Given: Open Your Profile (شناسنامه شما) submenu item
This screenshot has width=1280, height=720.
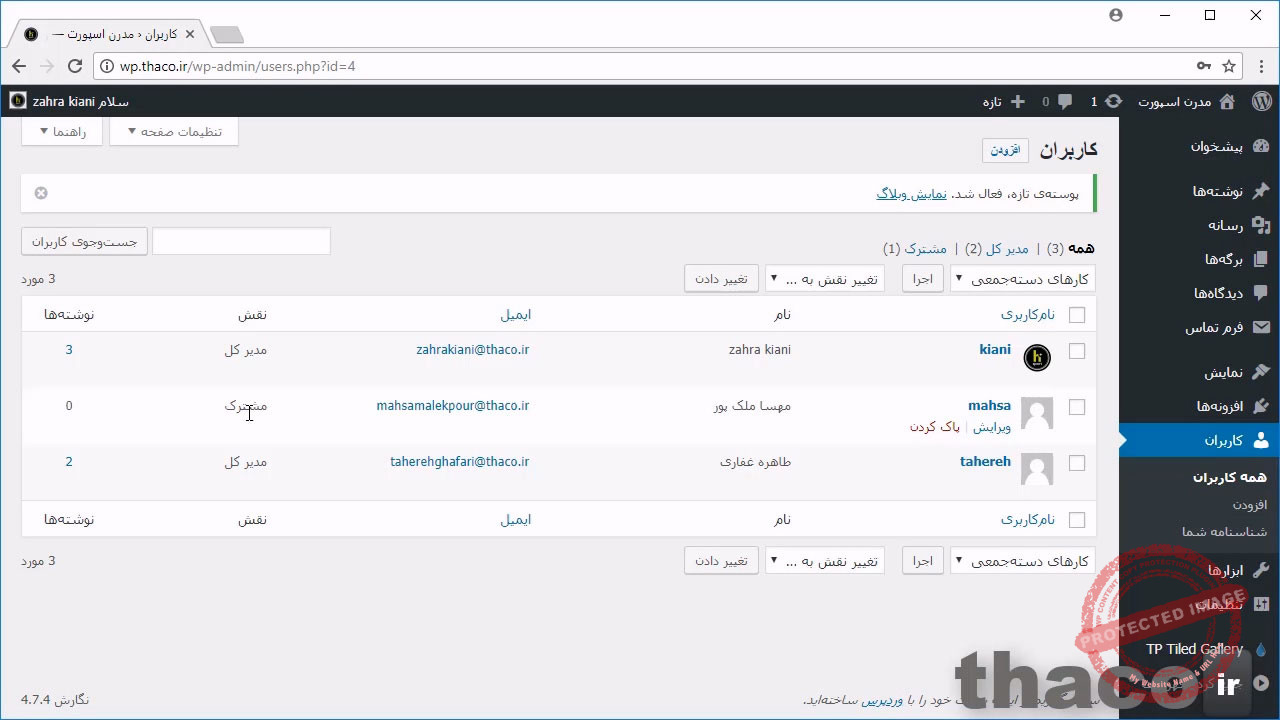Looking at the screenshot, I should tap(1224, 531).
